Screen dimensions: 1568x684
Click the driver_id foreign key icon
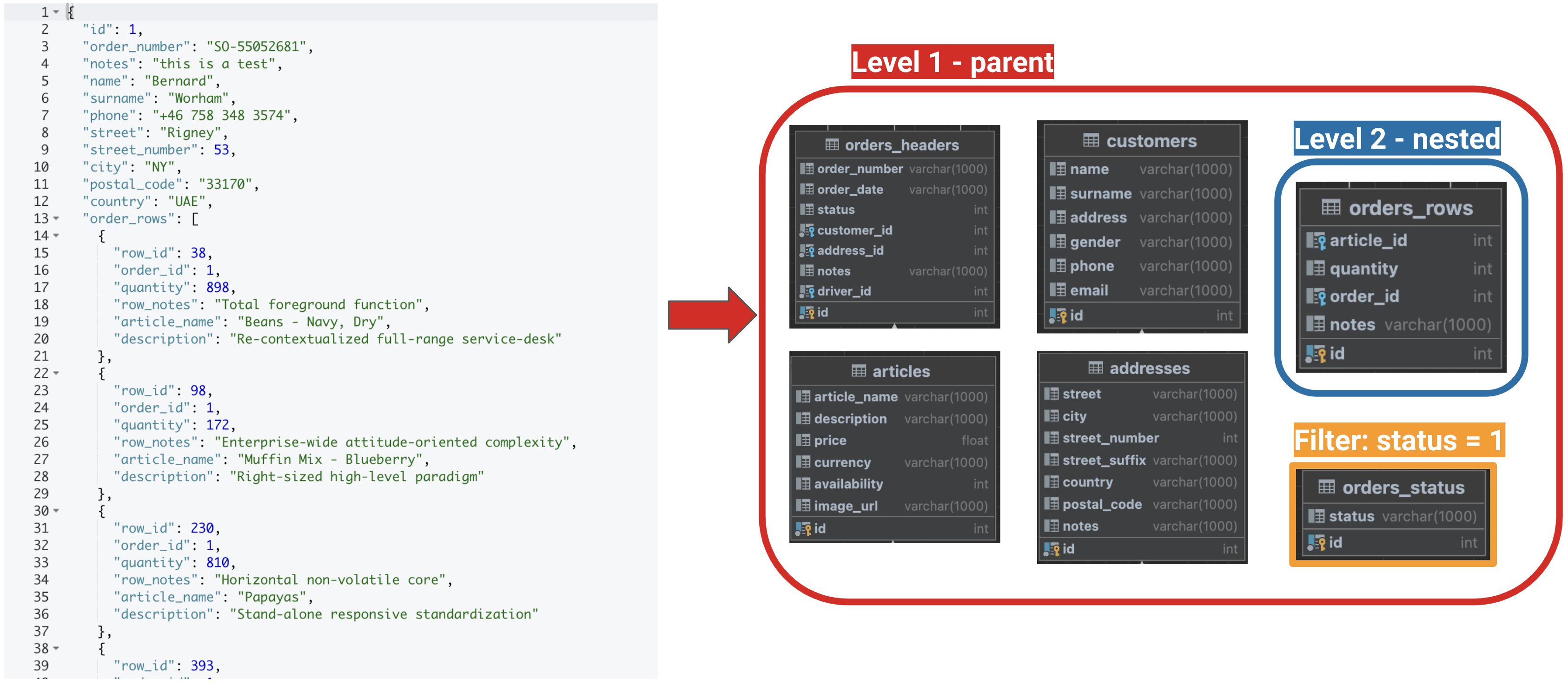coord(807,291)
